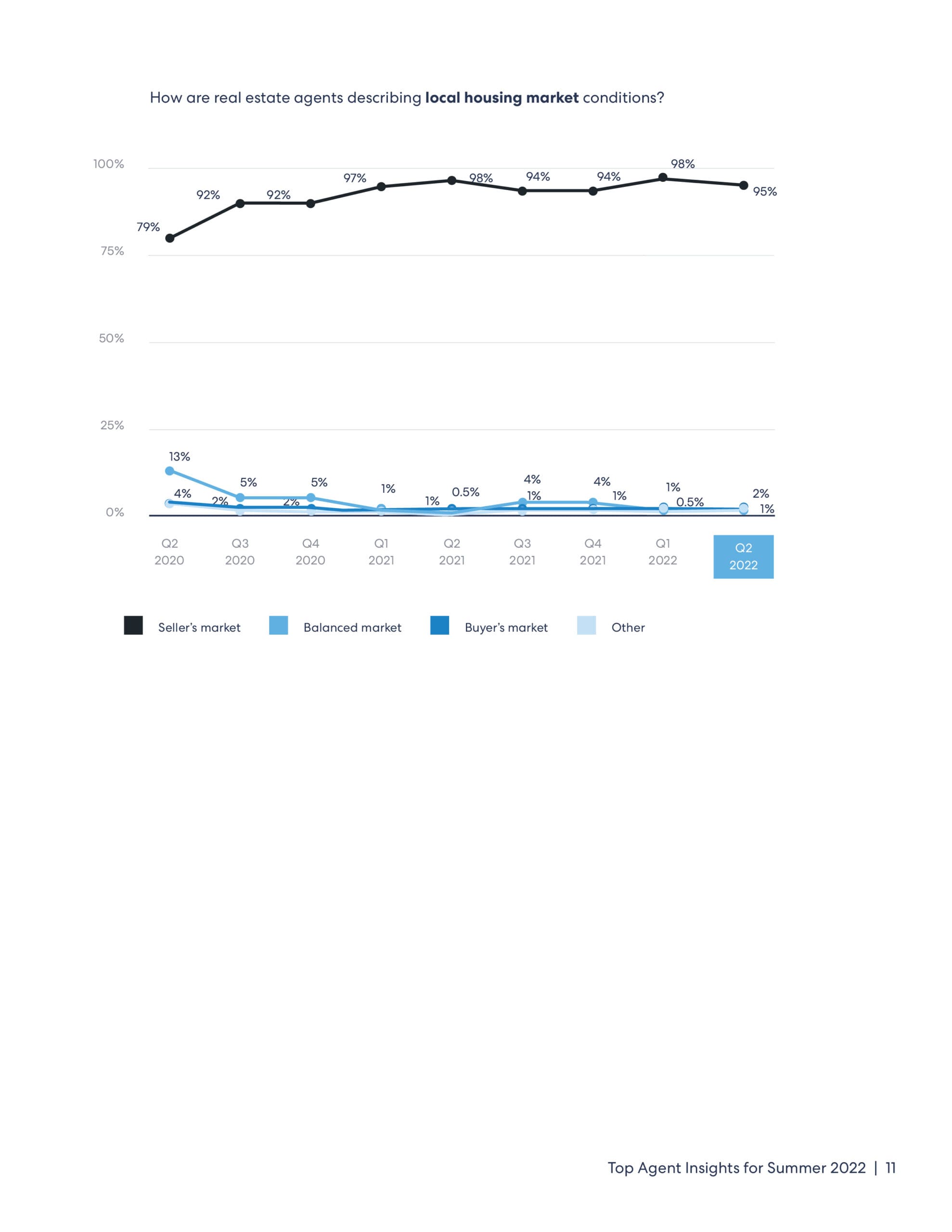The width and height of the screenshot is (952, 1232).
Task: Click the Q4 2021 x-axis label
Action: (592, 552)
